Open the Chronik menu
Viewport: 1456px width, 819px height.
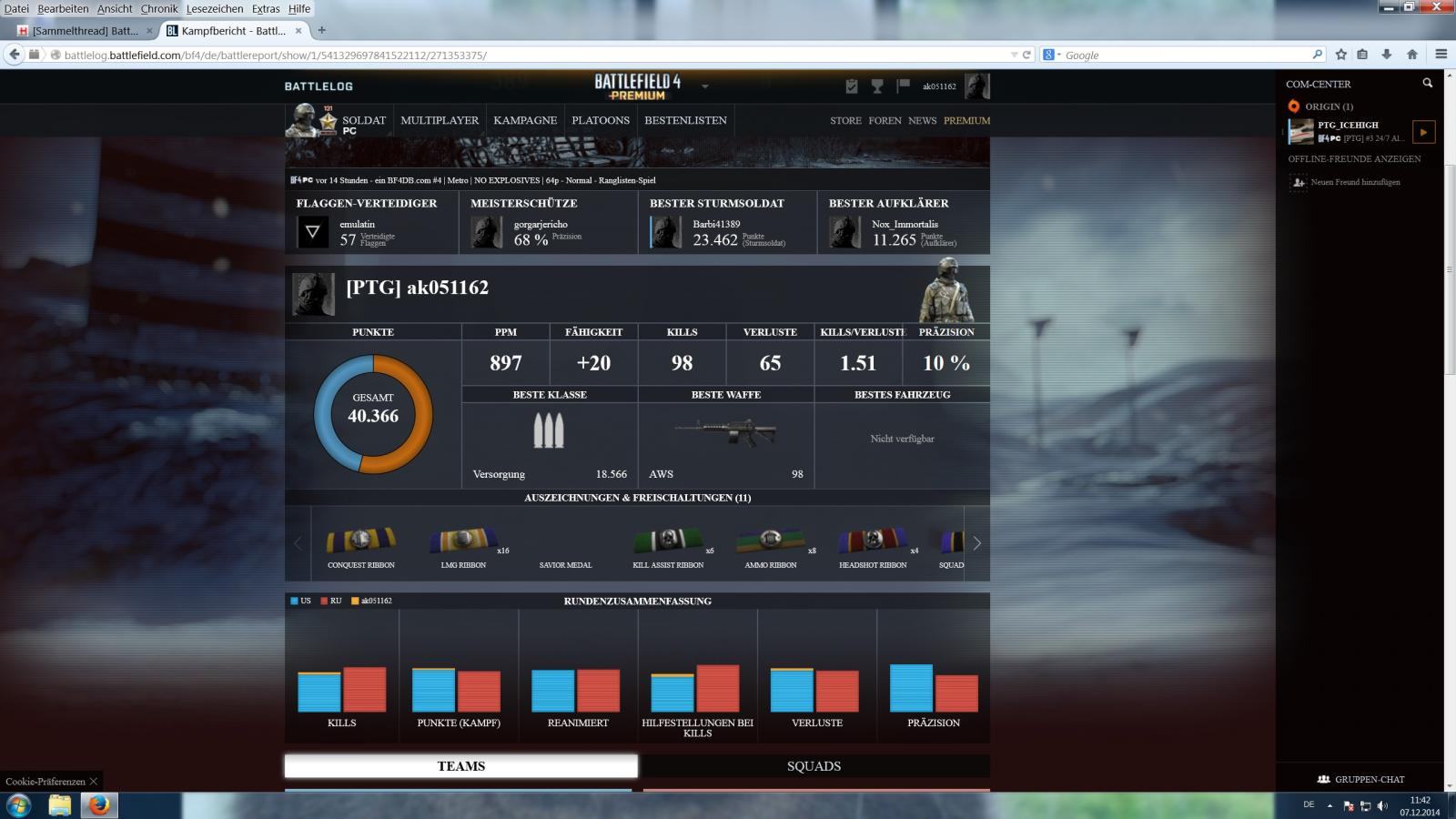click(x=159, y=9)
